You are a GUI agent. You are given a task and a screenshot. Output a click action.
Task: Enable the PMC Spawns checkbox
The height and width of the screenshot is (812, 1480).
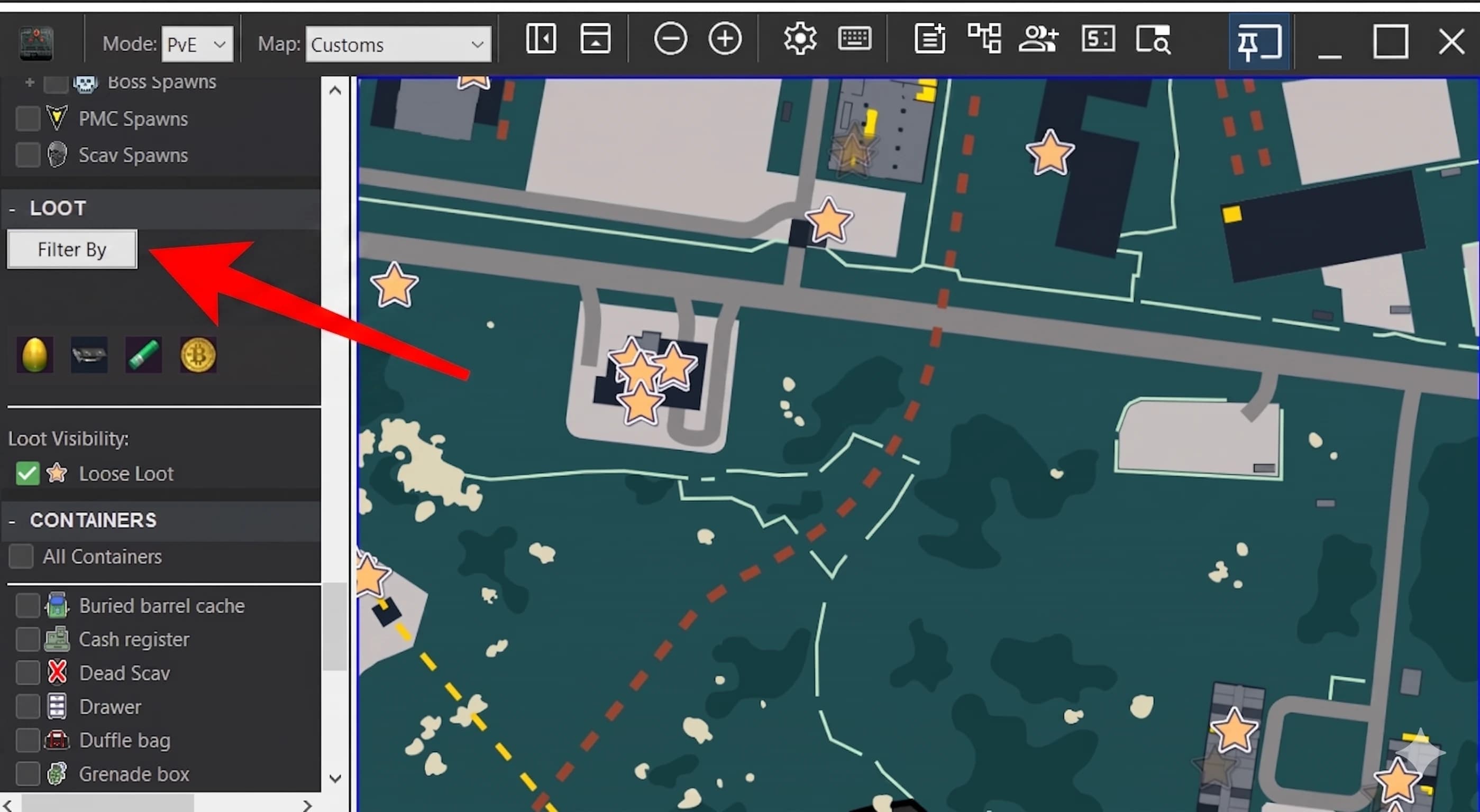28,119
